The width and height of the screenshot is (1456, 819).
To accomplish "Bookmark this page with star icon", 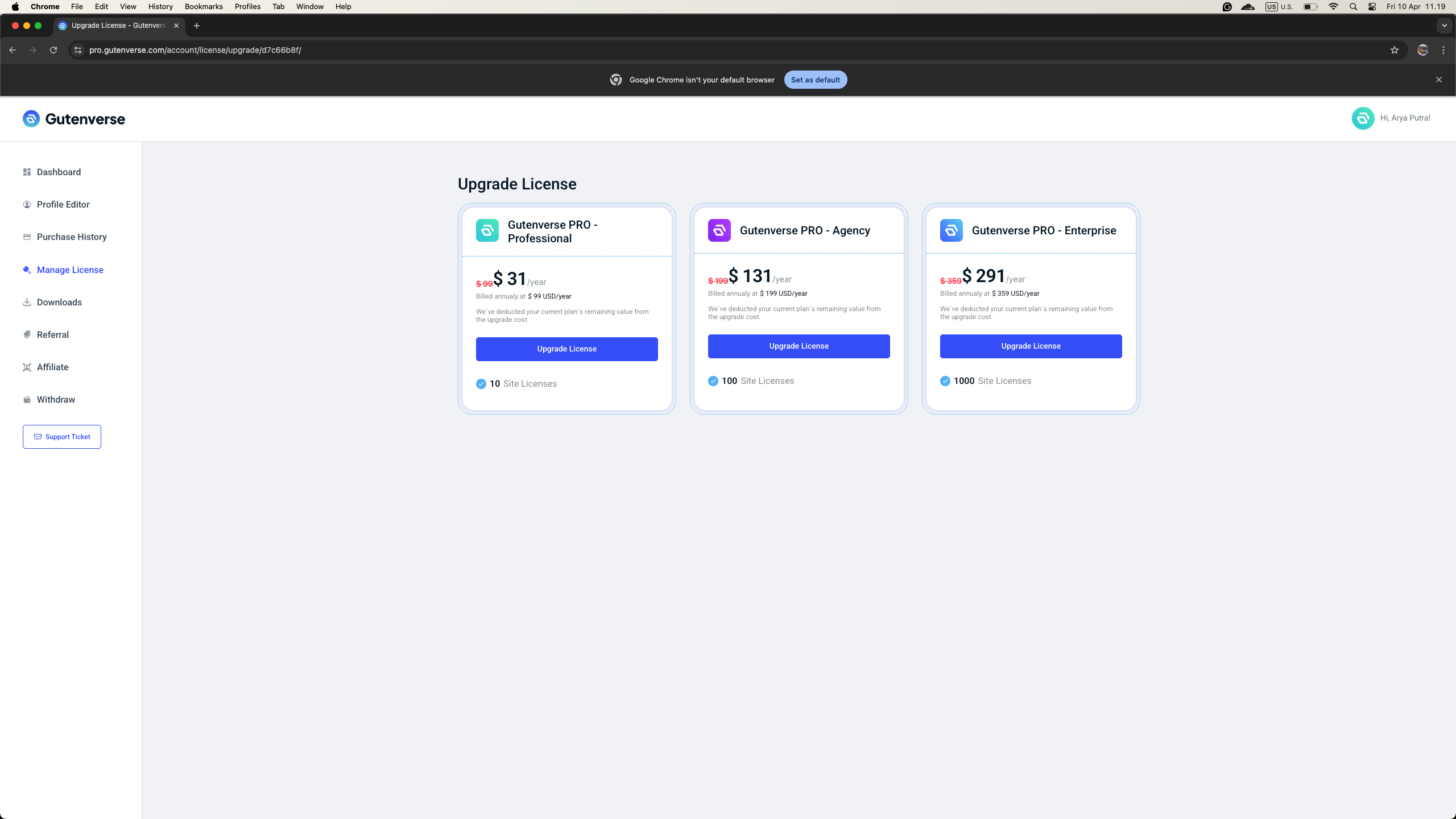I will pos(1394,50).
